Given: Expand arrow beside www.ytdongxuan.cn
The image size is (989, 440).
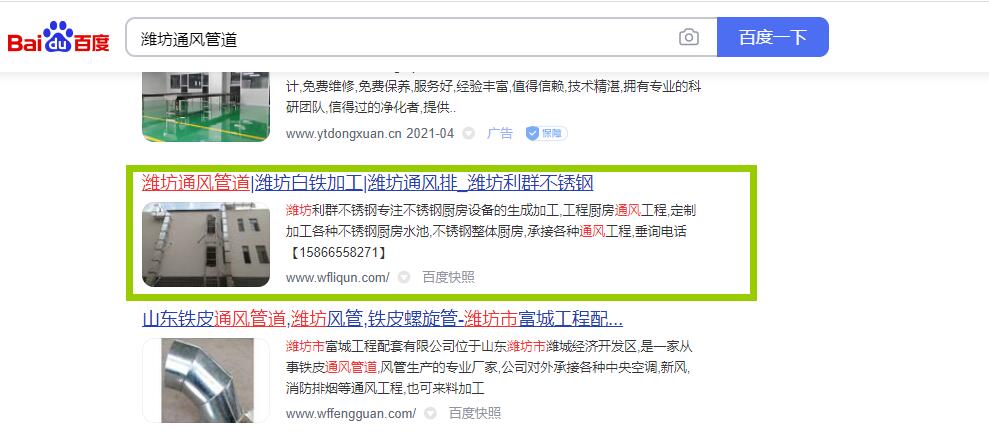Looking at the screenshot, I should pyautogui.click(x=468, y=134).
